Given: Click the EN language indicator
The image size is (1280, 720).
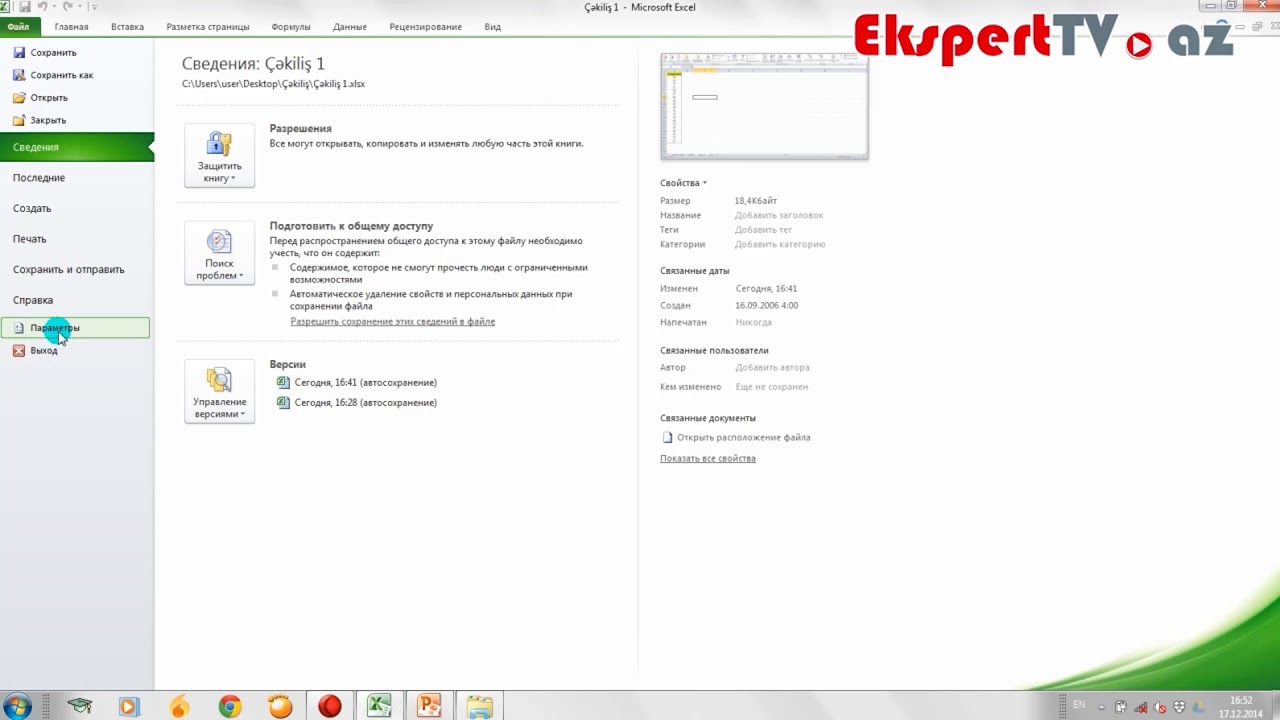Looking at the screenshot, I should click(1079, 705).
